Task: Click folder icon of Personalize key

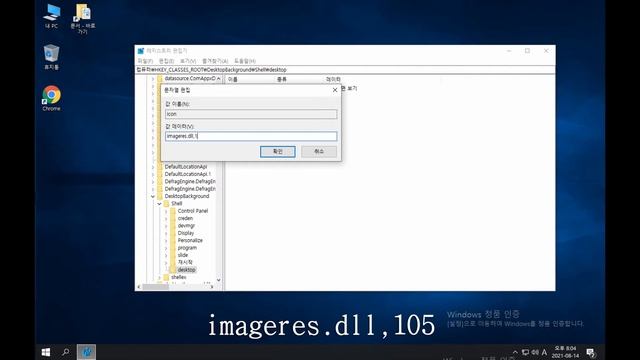Action: pos(173,240)
